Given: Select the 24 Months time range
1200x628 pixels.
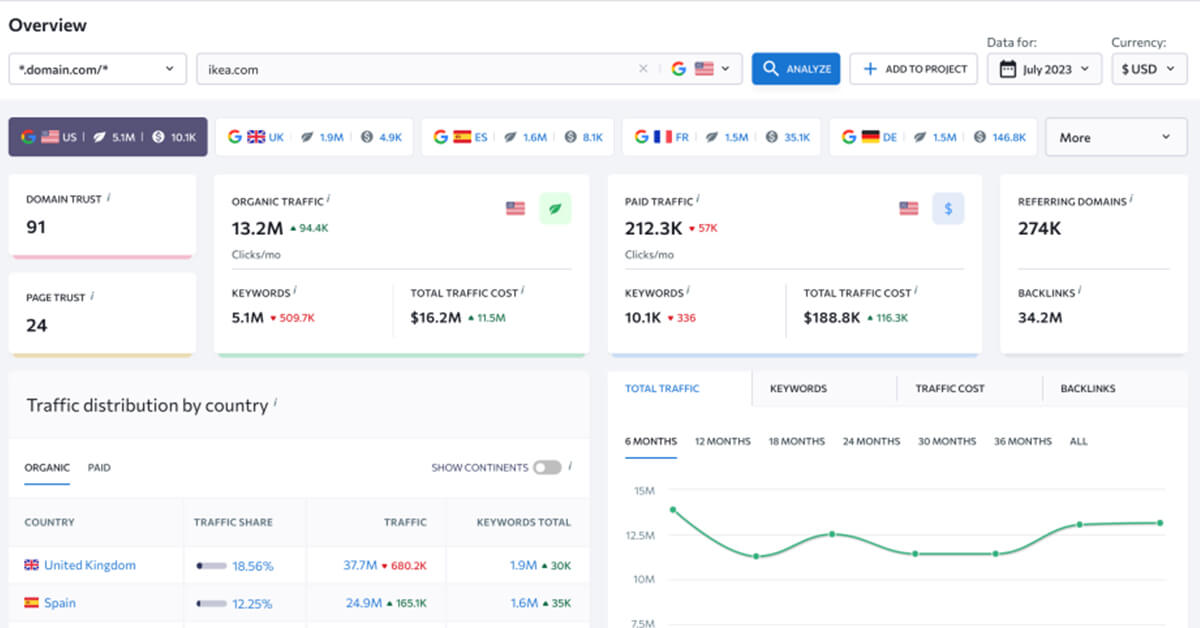Looking at the screenshot, I should (x=871, y=441).
